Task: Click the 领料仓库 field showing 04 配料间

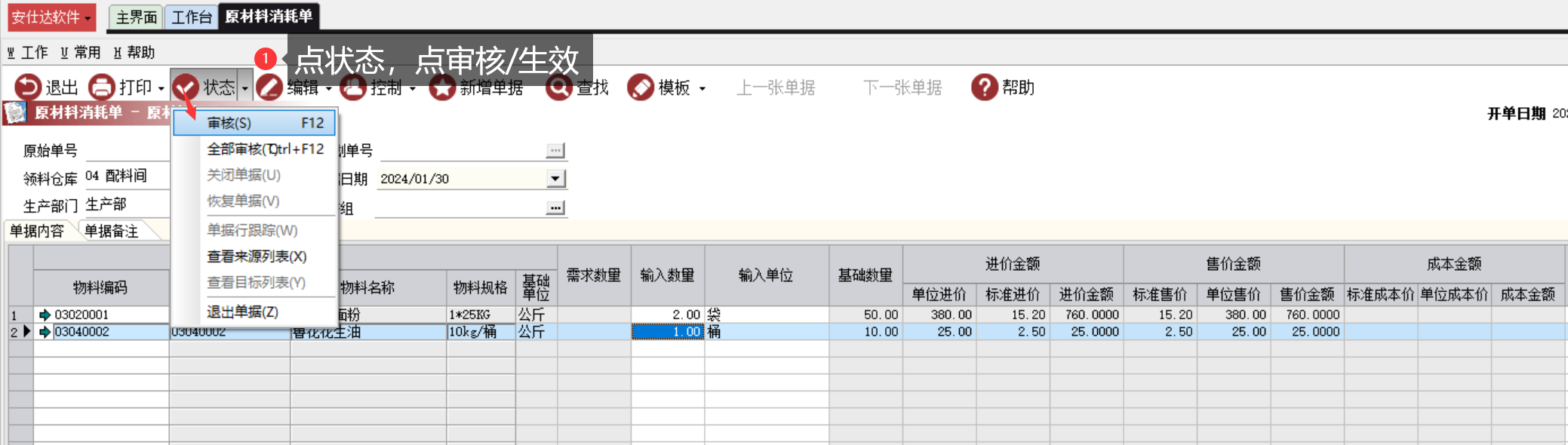Action: click(128, 176)
